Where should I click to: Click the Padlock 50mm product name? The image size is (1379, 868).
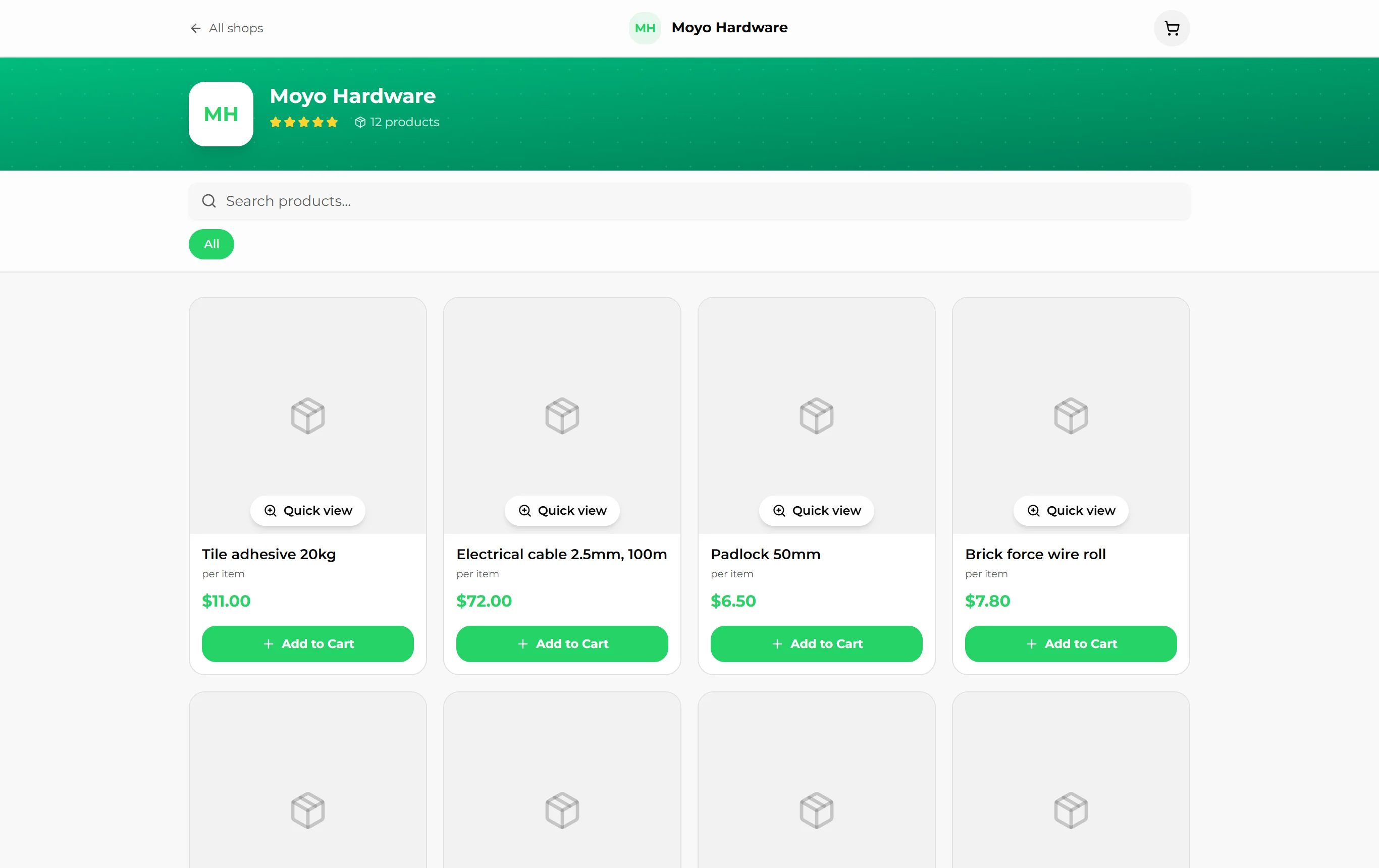765,554
